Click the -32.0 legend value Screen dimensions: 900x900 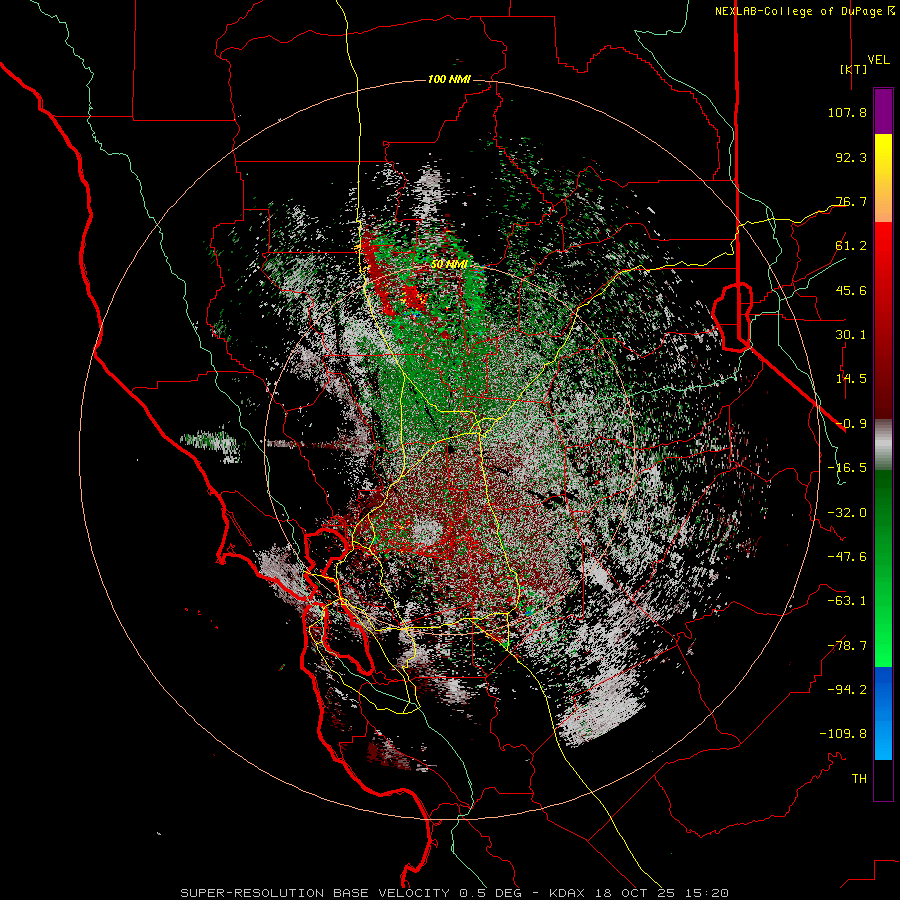(x=847, y=513)
